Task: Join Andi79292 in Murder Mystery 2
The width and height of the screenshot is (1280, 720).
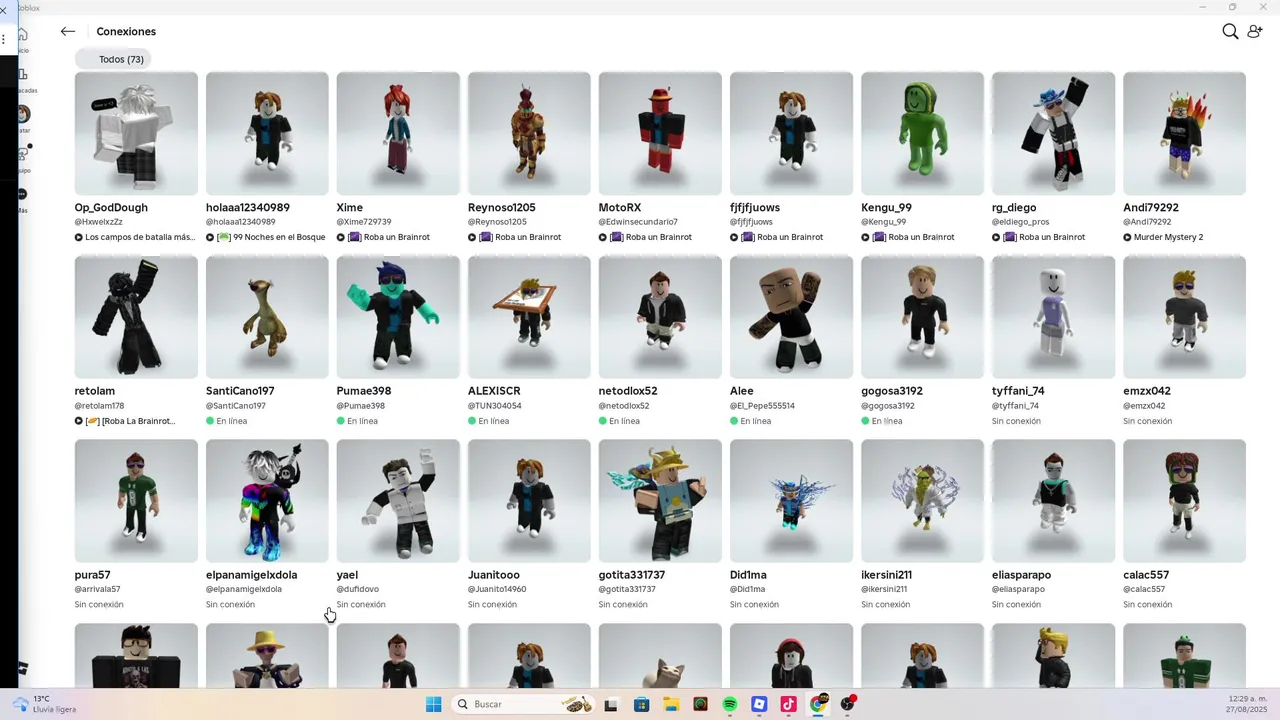Action: (1163, 238)
